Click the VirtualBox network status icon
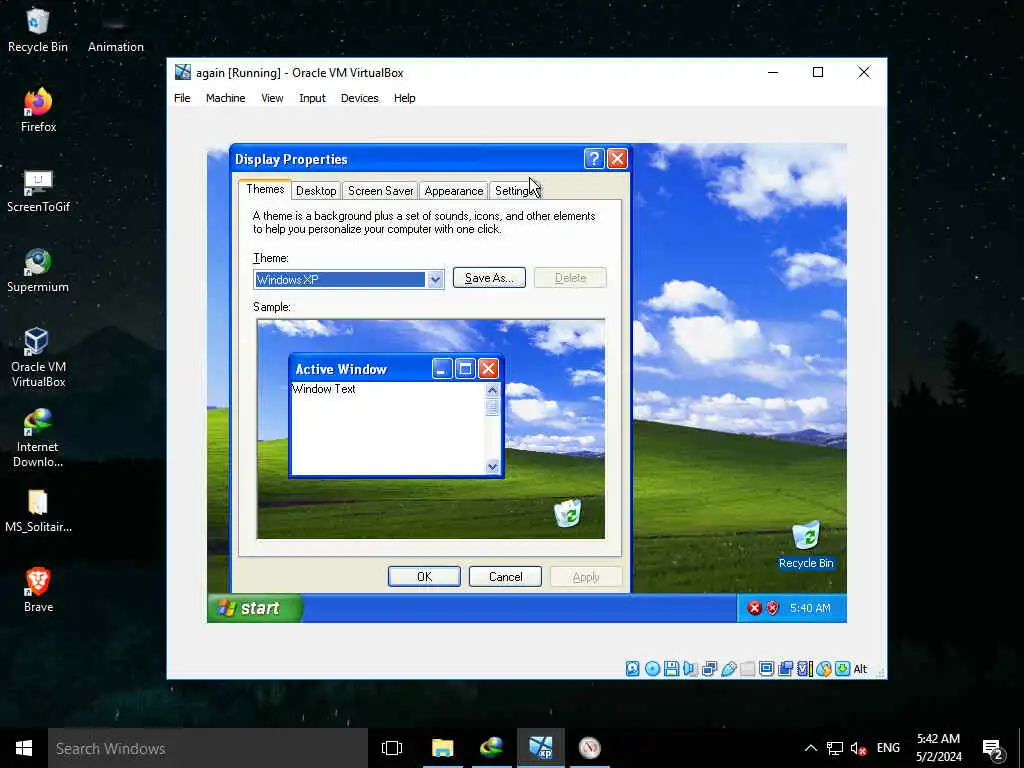1024x768 pixels. click(x=709, y=669)
